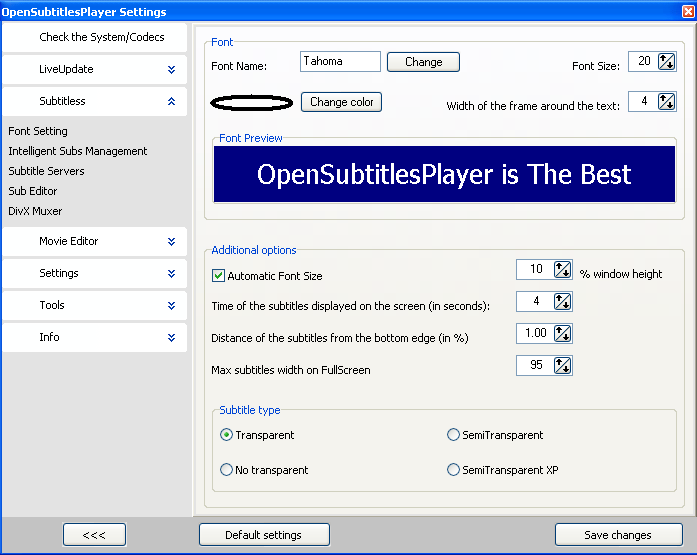Expand the Movie Editor section chevron

(172, 241)
